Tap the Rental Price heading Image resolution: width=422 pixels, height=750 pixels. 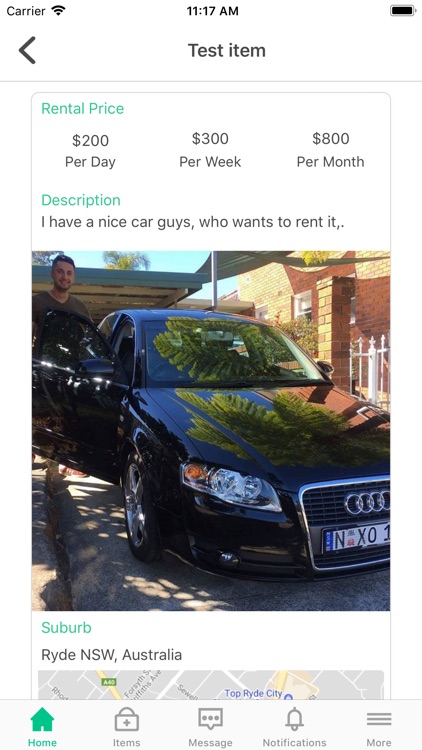point(83,109)
